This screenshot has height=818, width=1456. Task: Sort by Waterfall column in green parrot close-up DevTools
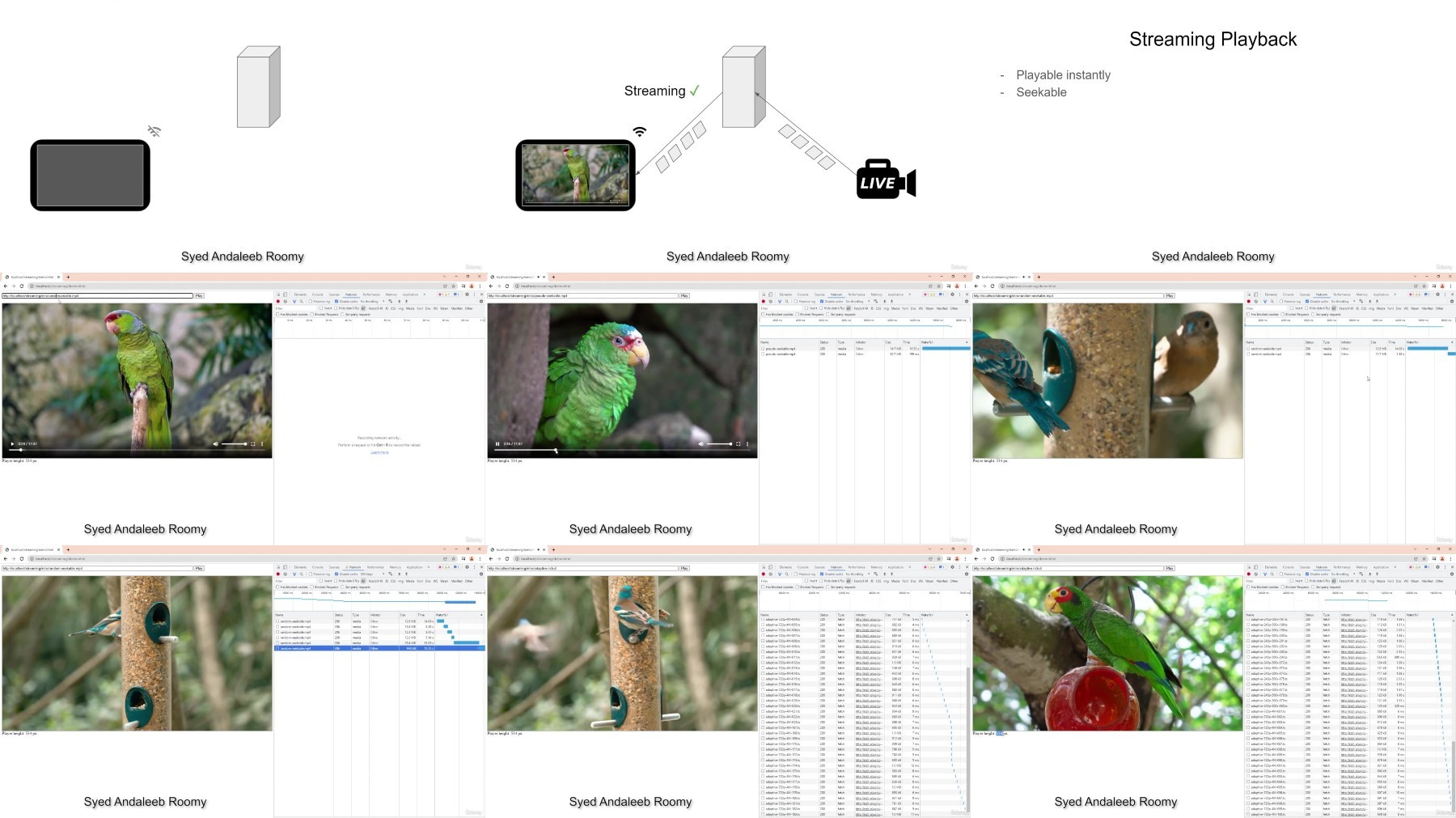point(944,342)
